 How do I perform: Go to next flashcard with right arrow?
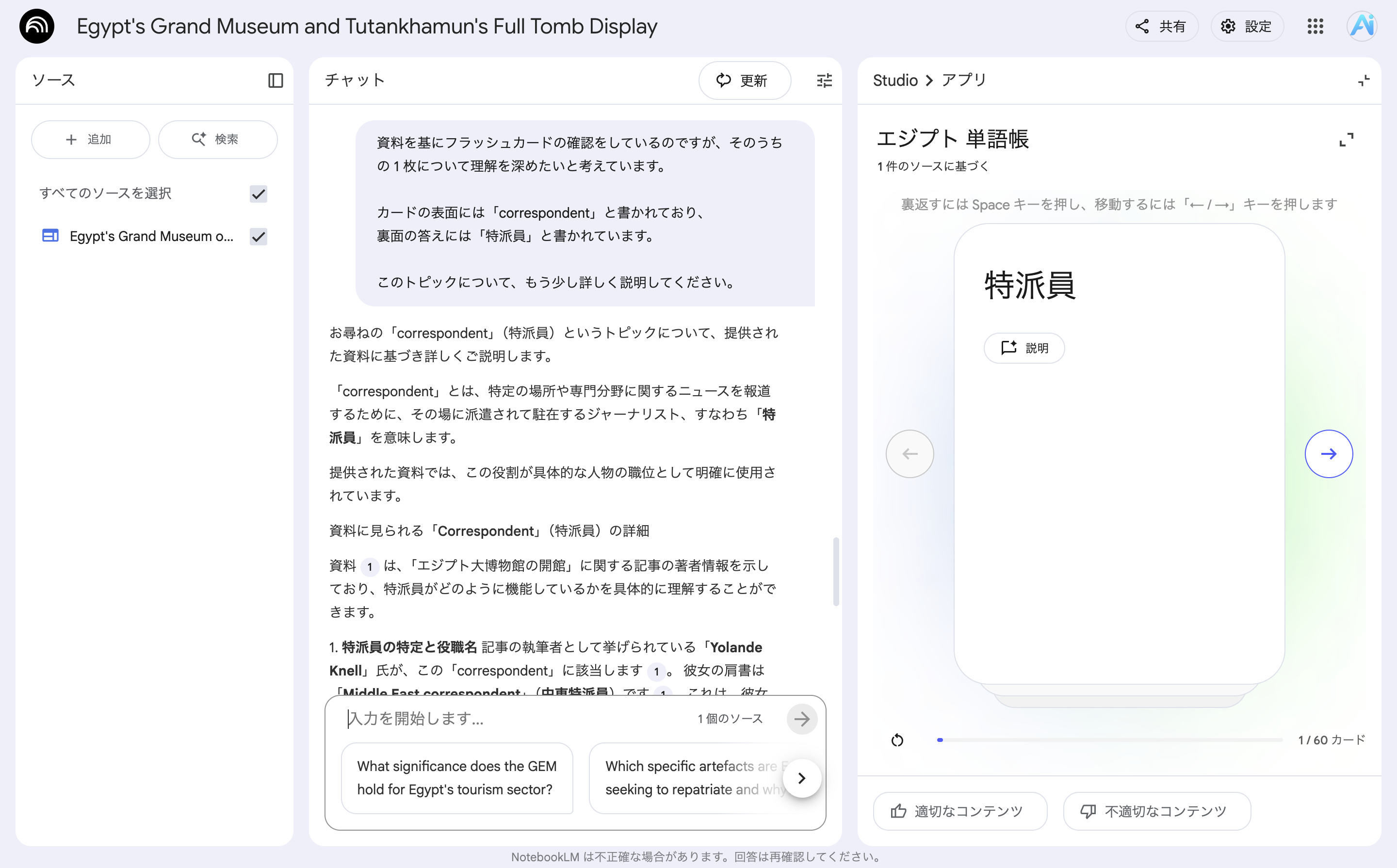[x=1328, y=453]
